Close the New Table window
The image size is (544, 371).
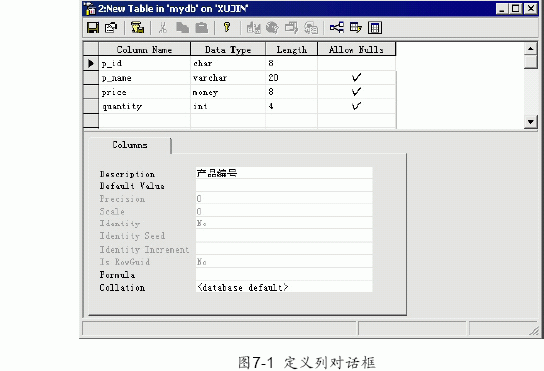tap(531, 8)
